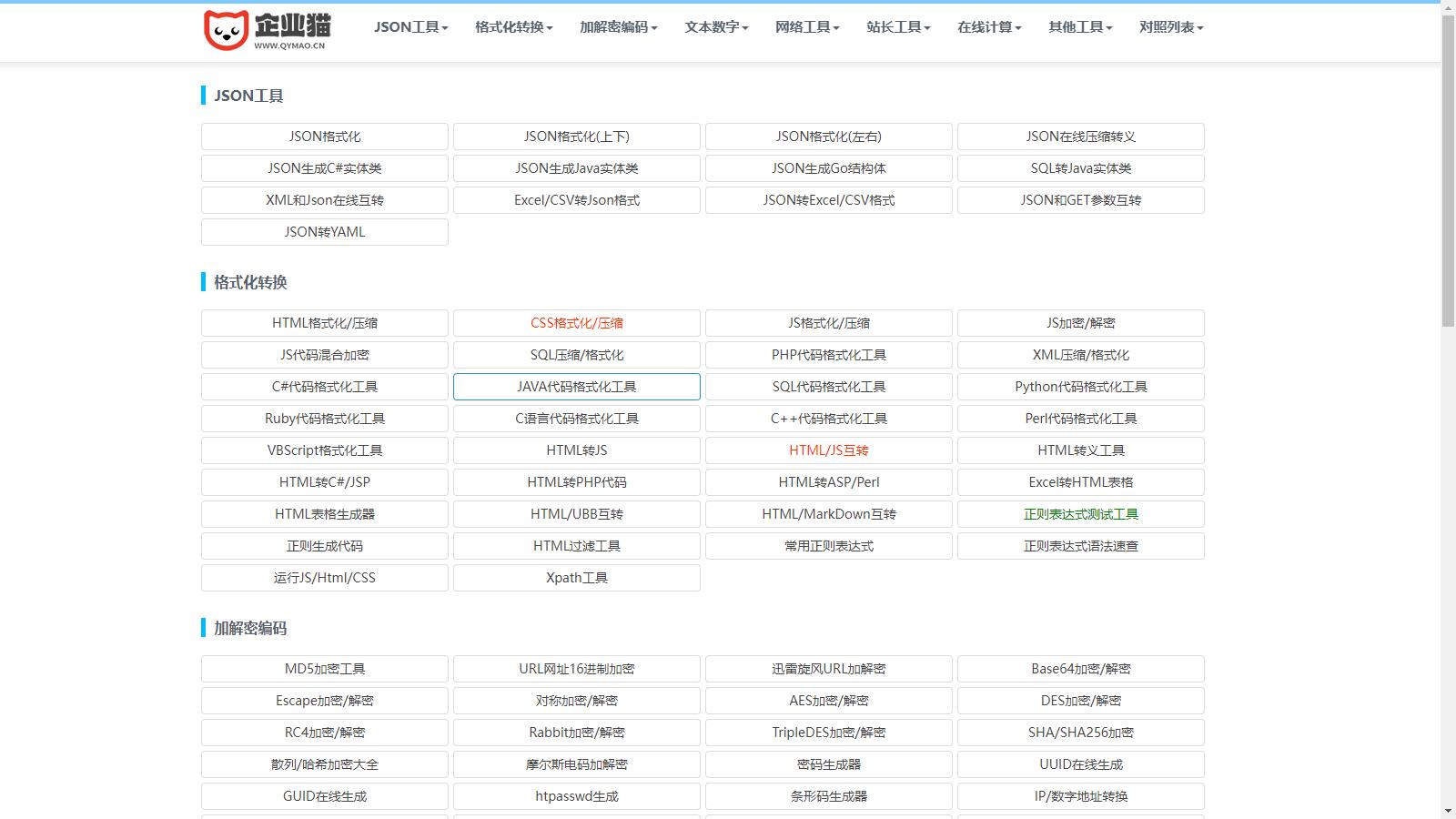This screenshot has width=1456, height=819.
Task: Expand the 站长工具 dropdown
Action: [x=898, y=27]
